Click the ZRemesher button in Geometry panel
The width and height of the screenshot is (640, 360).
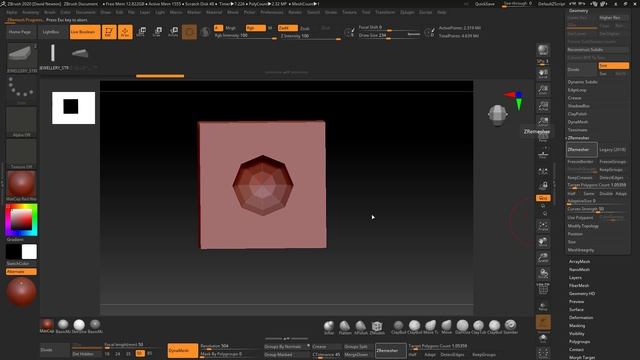point(582,150)
